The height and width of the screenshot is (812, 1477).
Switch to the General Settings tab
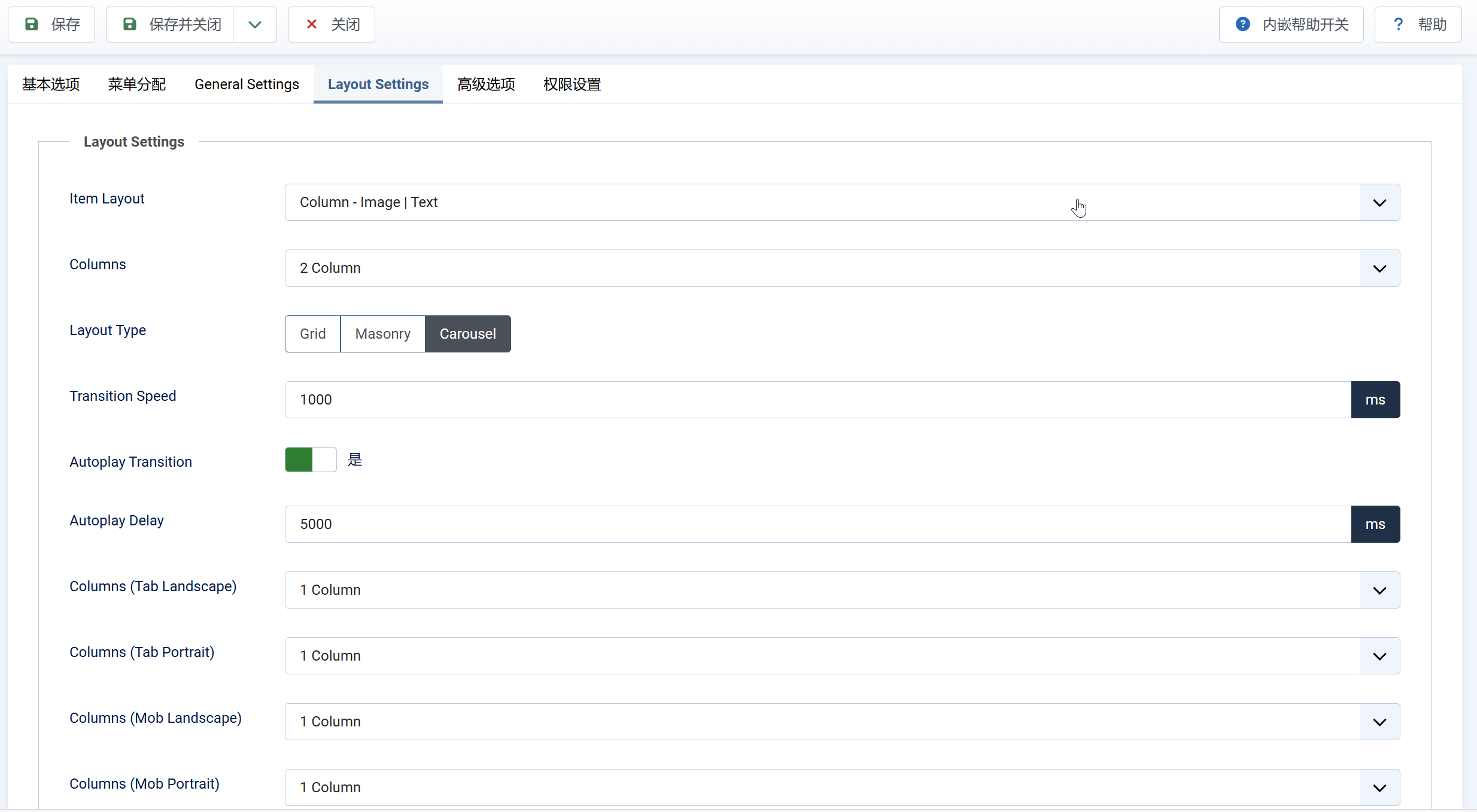[x=247, y=84]
